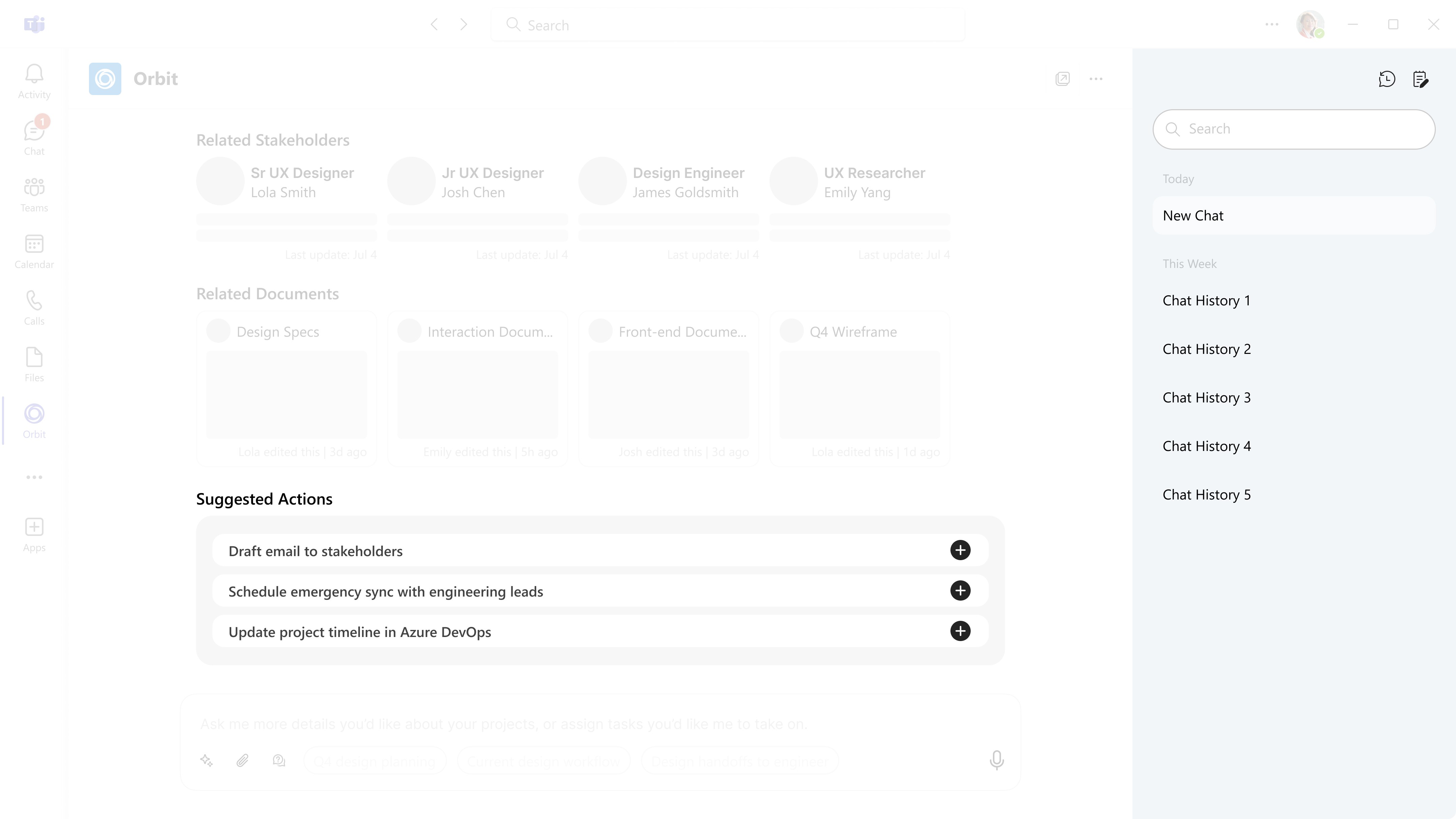Open the Orbit pop-out window icon
The image size is (1456, 819).
(x=1062, y=79)
